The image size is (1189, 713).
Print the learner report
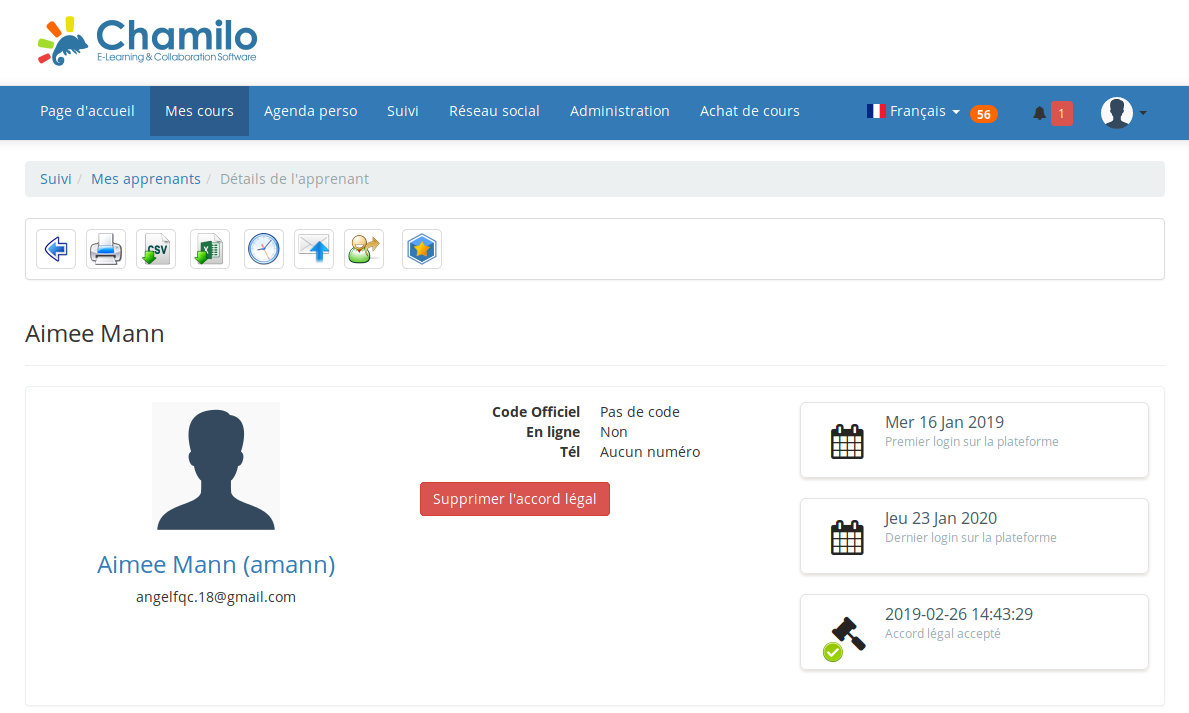pyautogui.click(x=105, y=248)
